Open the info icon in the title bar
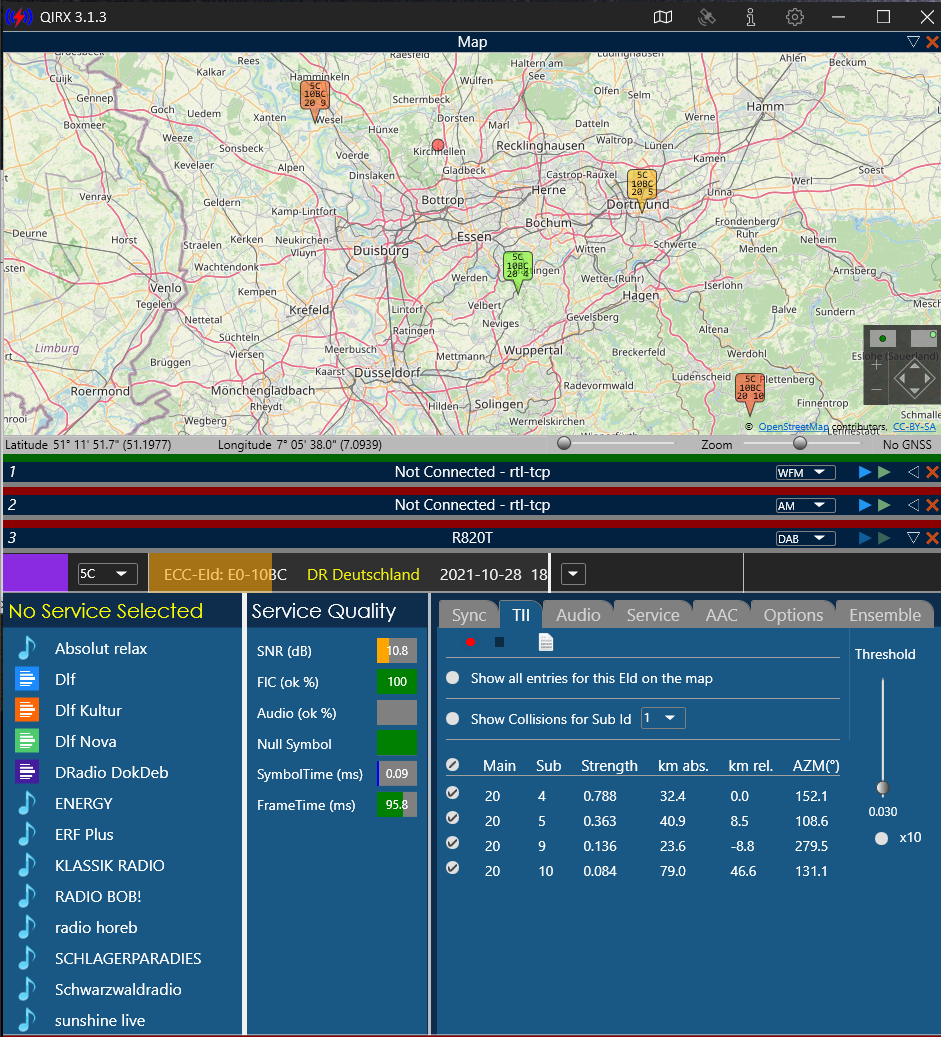The height and width of the screenshot is (1037, 941). tap(751, 17)
